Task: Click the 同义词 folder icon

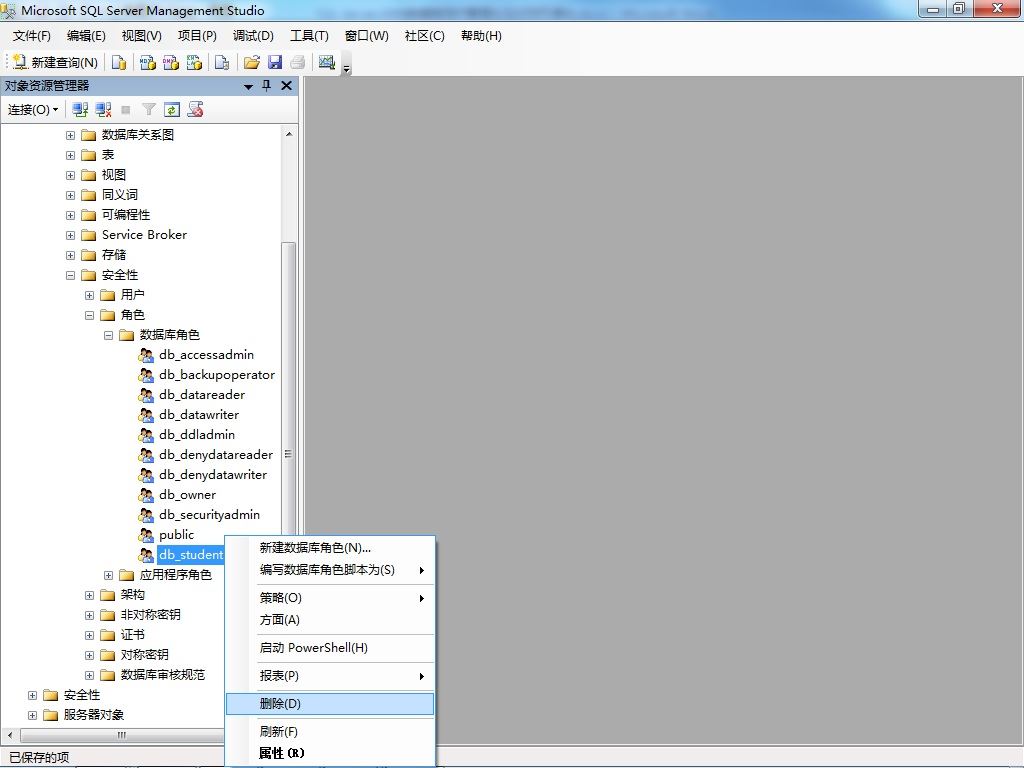Action: (89, 195)
